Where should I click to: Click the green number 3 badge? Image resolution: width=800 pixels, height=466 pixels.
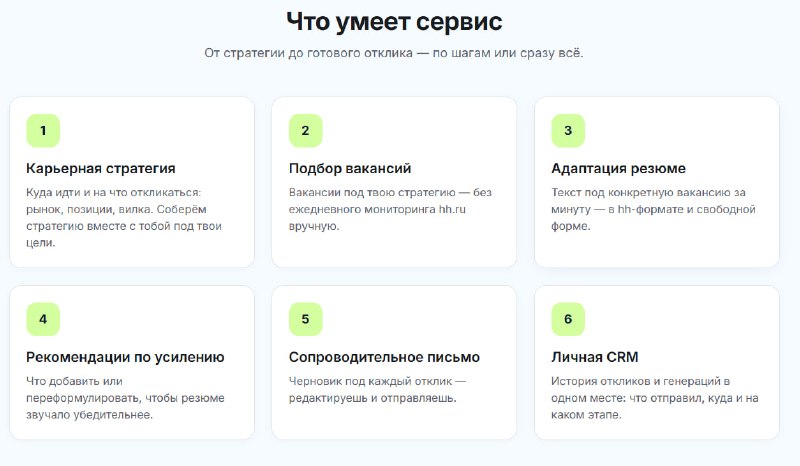[568, 131]
